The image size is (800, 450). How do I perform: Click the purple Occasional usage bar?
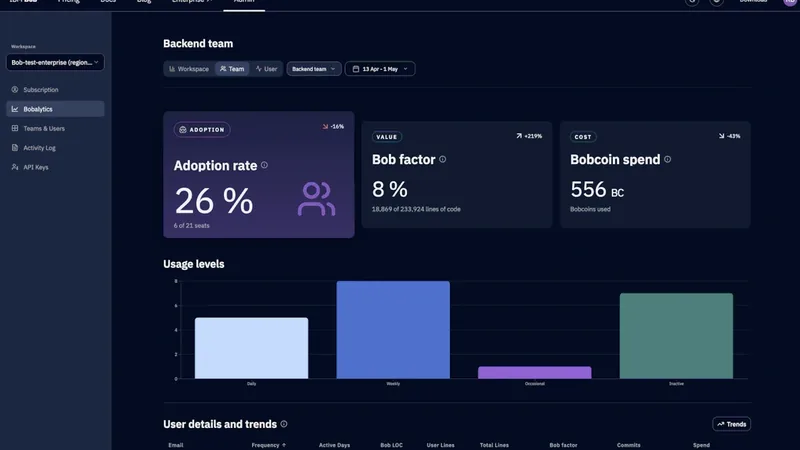[x=535, y=372]
